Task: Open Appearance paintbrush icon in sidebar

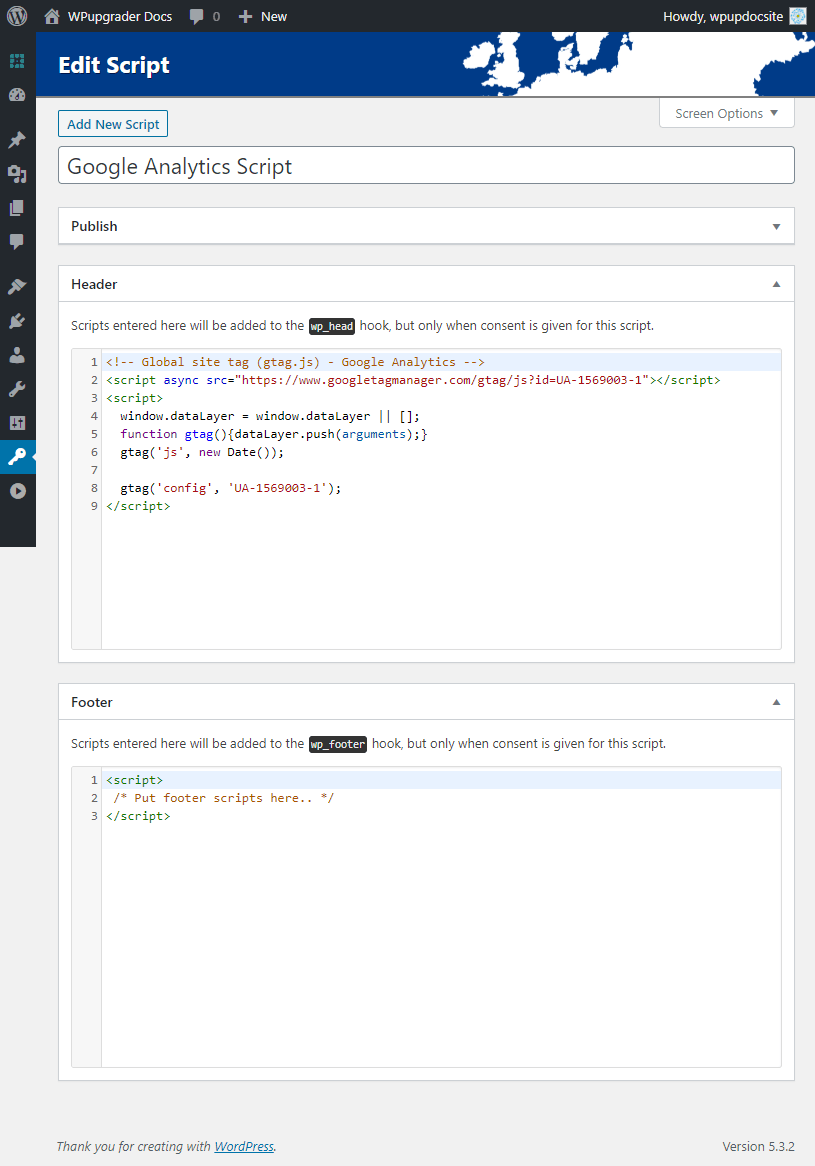Action: point(17,287)
